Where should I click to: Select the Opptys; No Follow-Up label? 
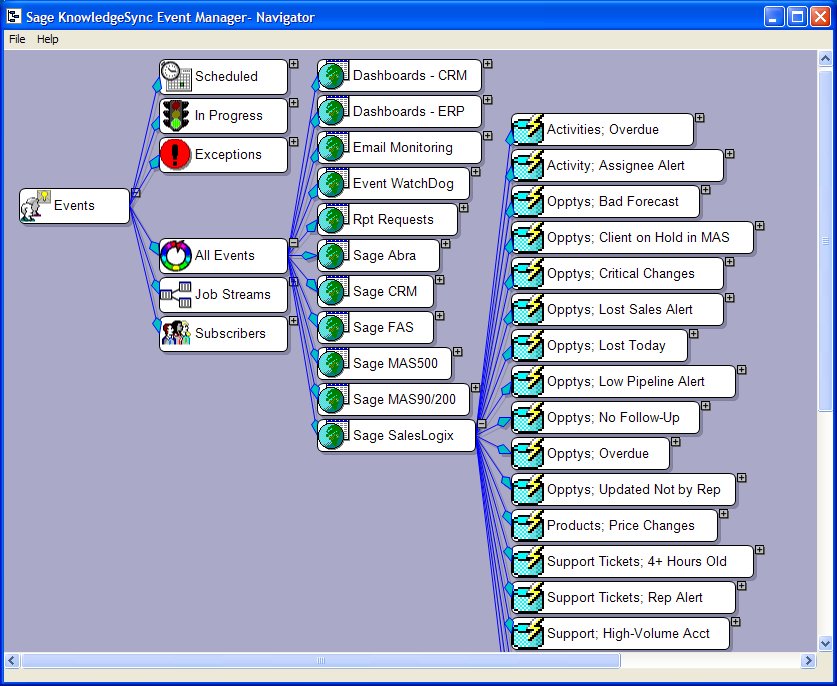tap(613, 417)
